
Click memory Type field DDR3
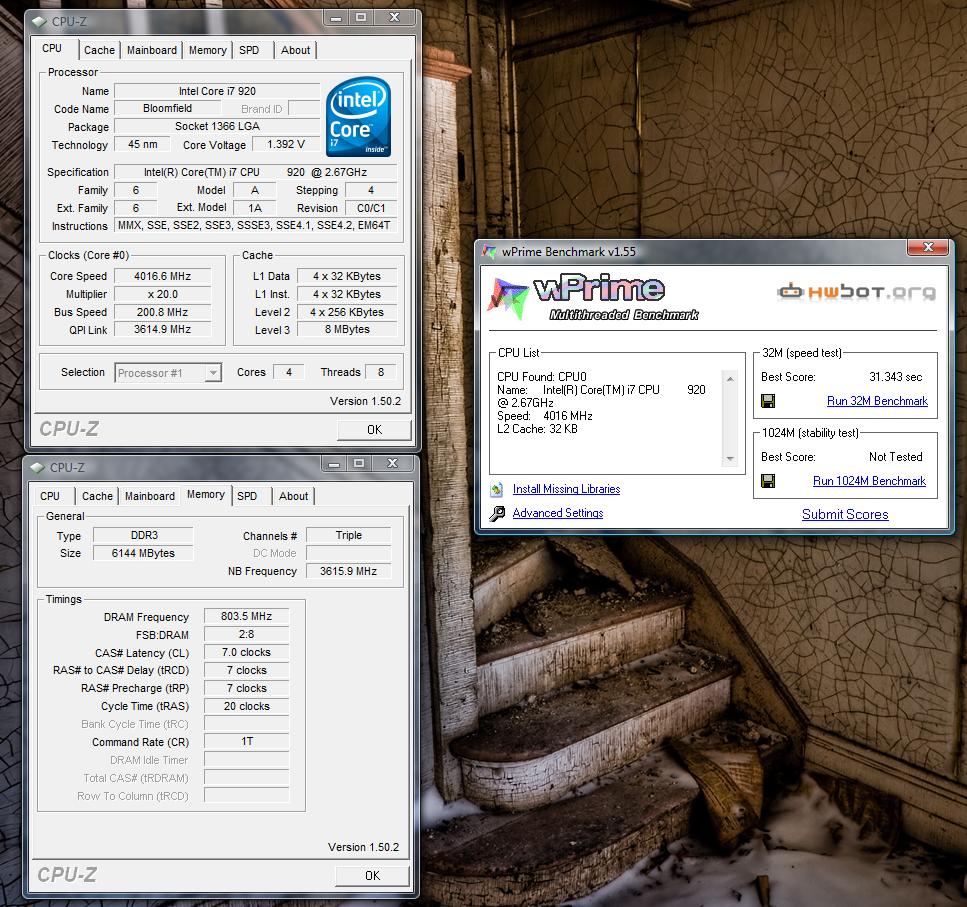point(143,535)
